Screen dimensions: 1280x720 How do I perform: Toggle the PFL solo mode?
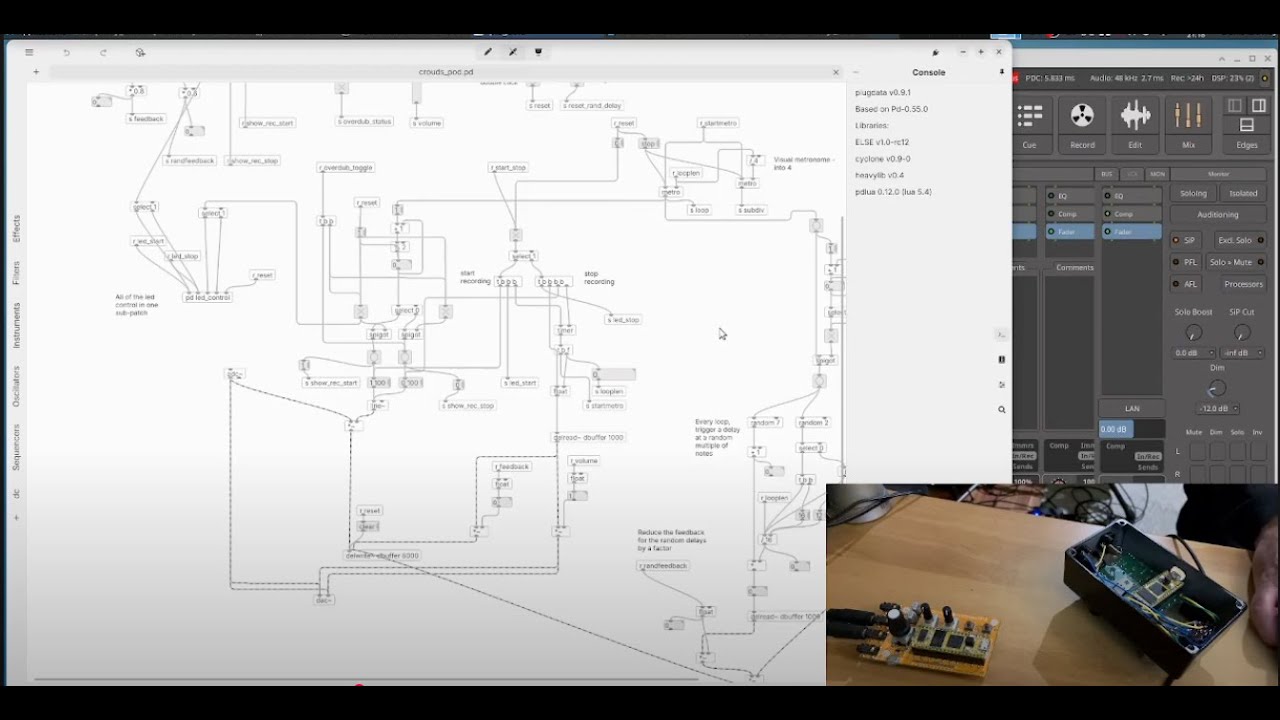[1184, 262]
